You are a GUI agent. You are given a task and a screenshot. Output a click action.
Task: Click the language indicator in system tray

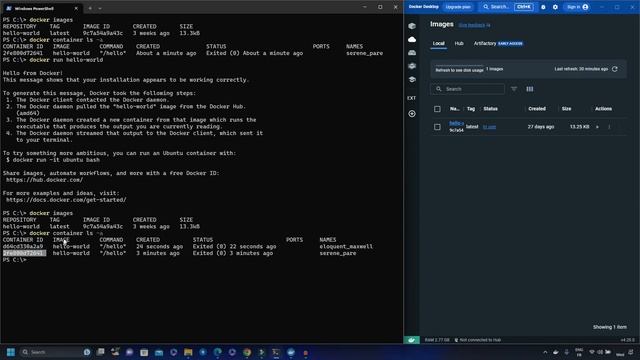pos(579,352)
